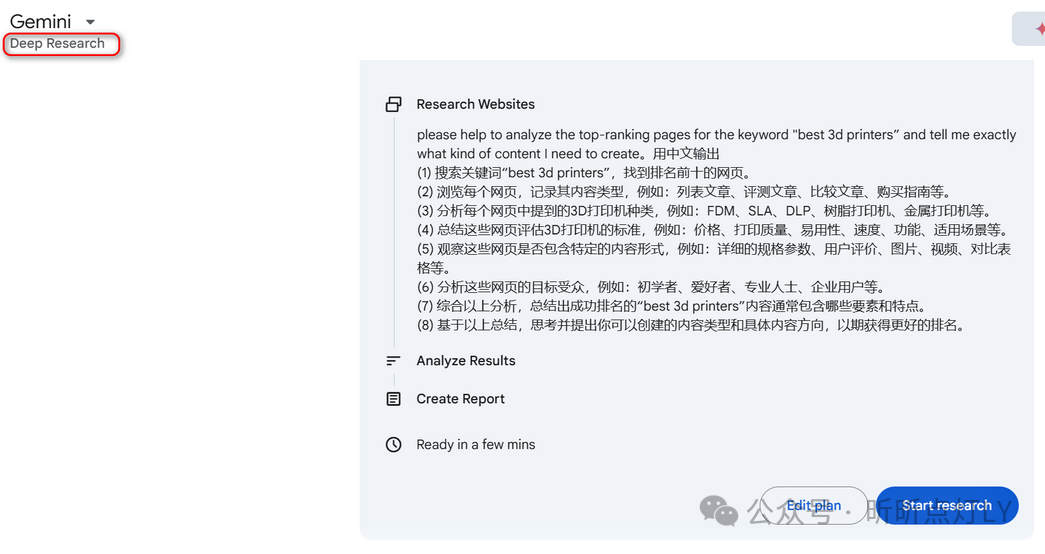The height and width of the screenshot is (554, 1045).
Task: Click the Gemini title text
Action: [x=40, y=22]
